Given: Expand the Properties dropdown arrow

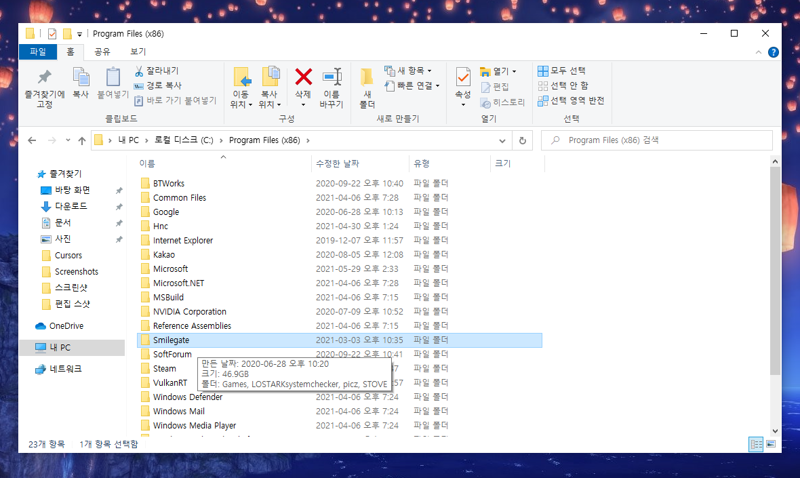Looking at the screenshot, I should pos(463,105).
